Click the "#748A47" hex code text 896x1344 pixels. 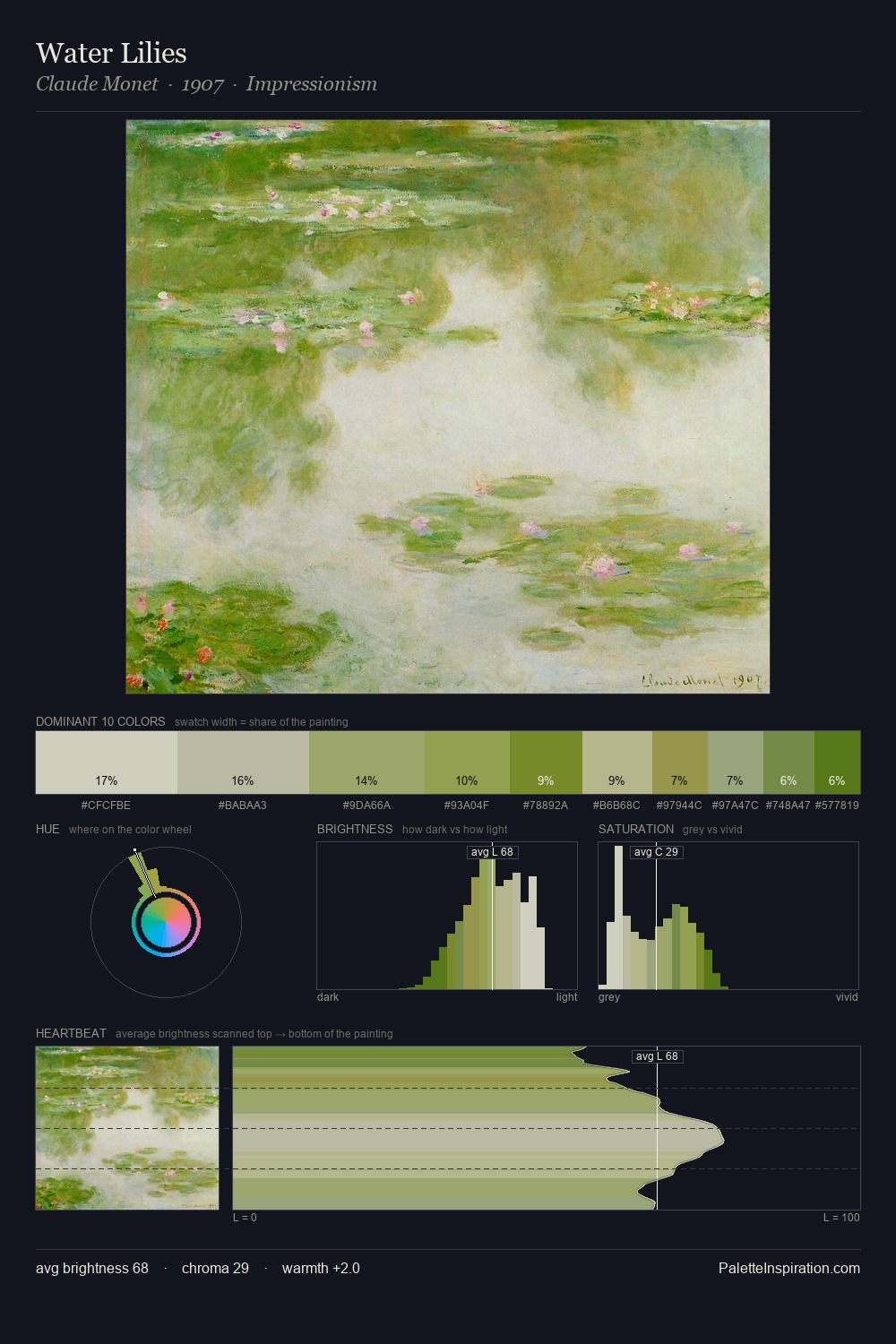tap(788, 806)
